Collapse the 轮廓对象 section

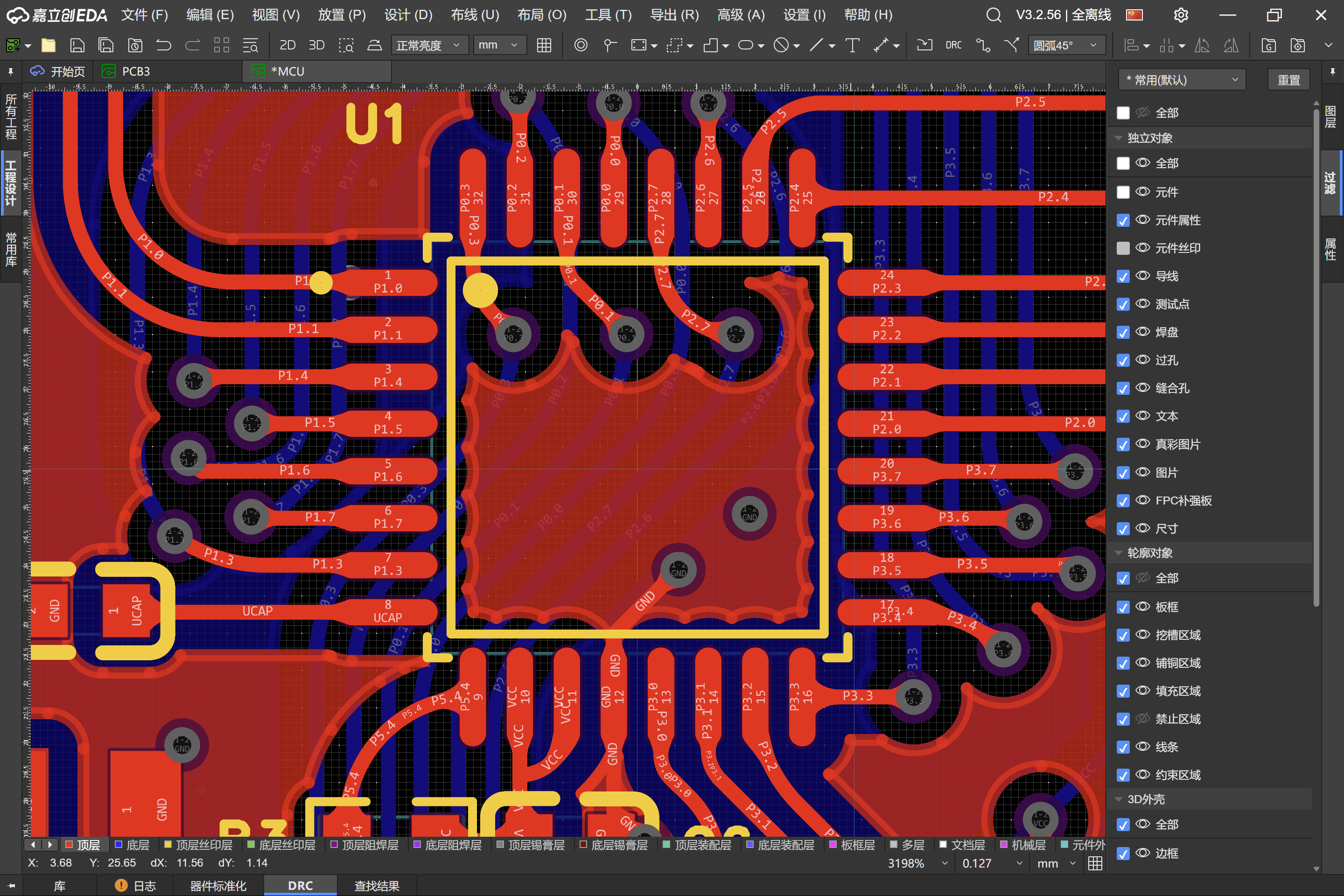(1118, 553)
